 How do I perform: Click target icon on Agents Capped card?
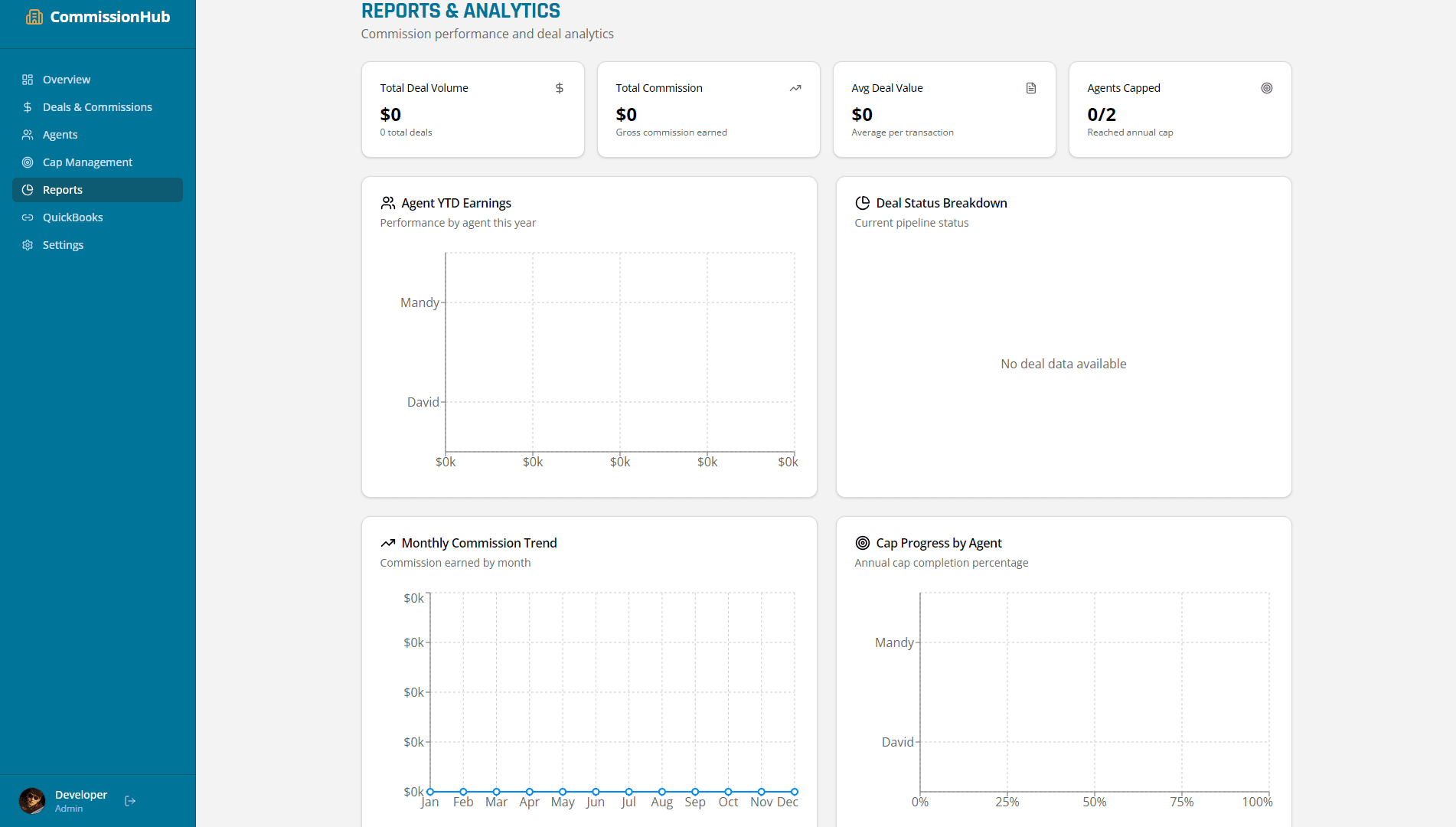coord(1267,88)
